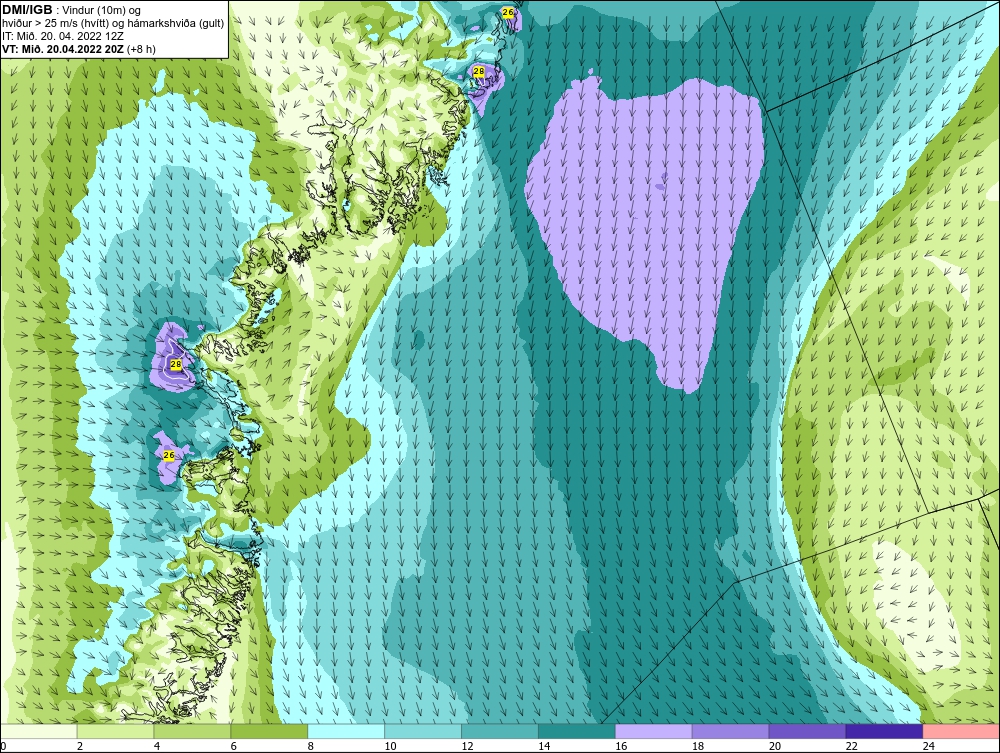The image size is (1000, 753).
Task: Click the yellow 28 label inside the white gust contour
Action: 175,364
